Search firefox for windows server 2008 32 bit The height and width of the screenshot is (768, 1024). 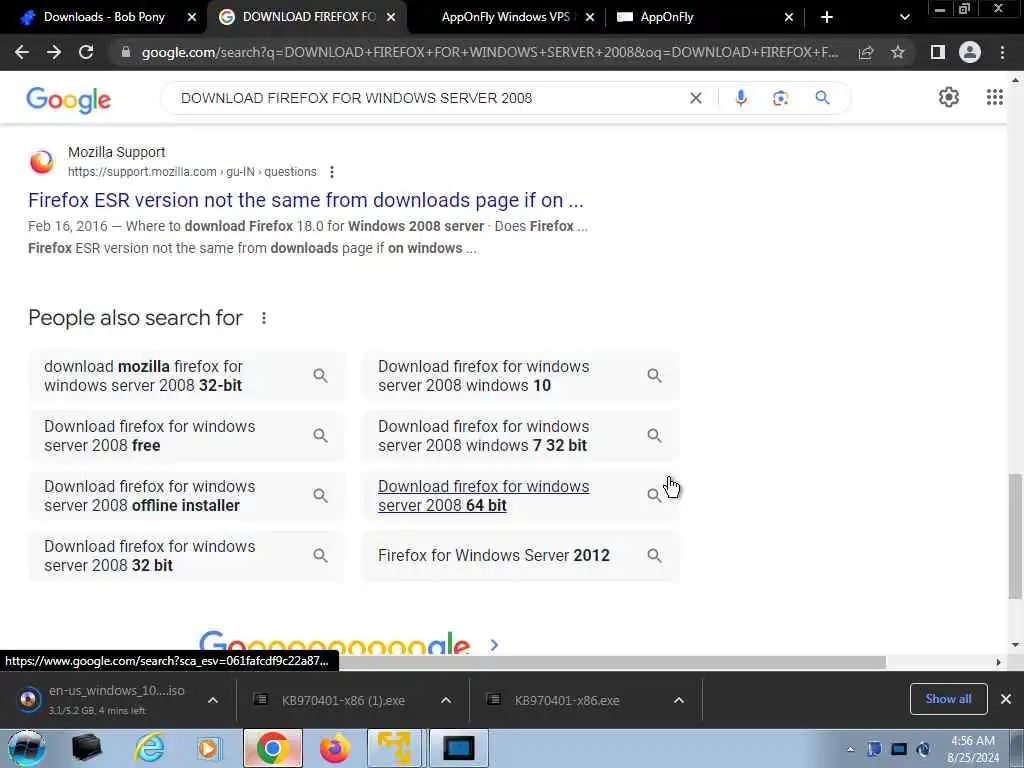point(187,556)
